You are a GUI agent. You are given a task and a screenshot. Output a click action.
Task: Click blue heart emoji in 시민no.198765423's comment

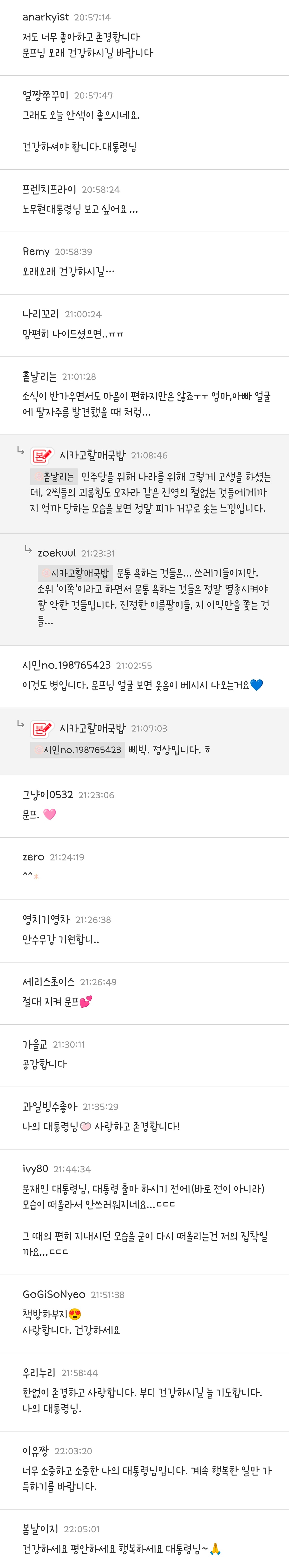(x=256, y=685)
